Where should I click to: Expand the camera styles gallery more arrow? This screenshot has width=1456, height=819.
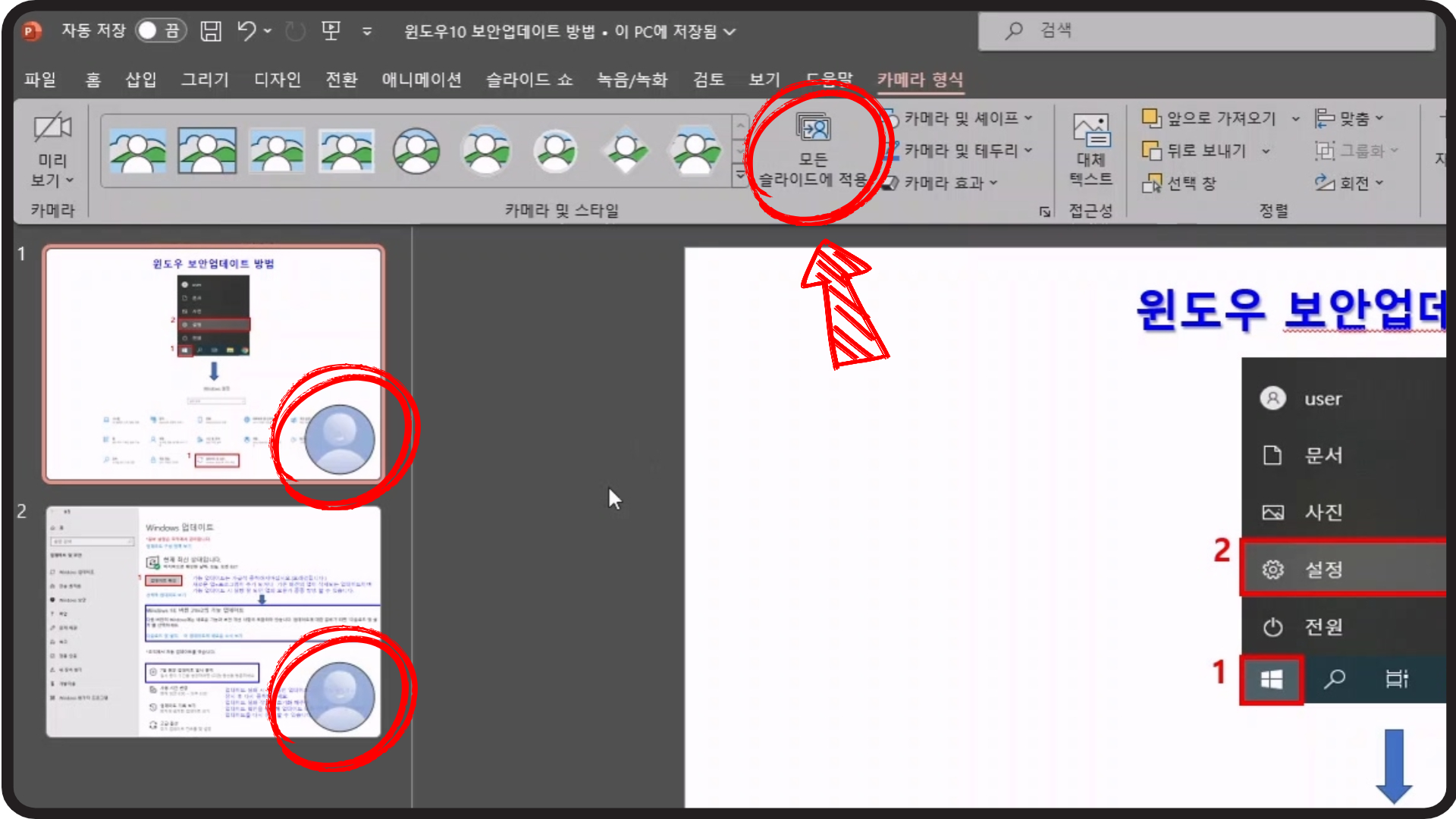740,176
